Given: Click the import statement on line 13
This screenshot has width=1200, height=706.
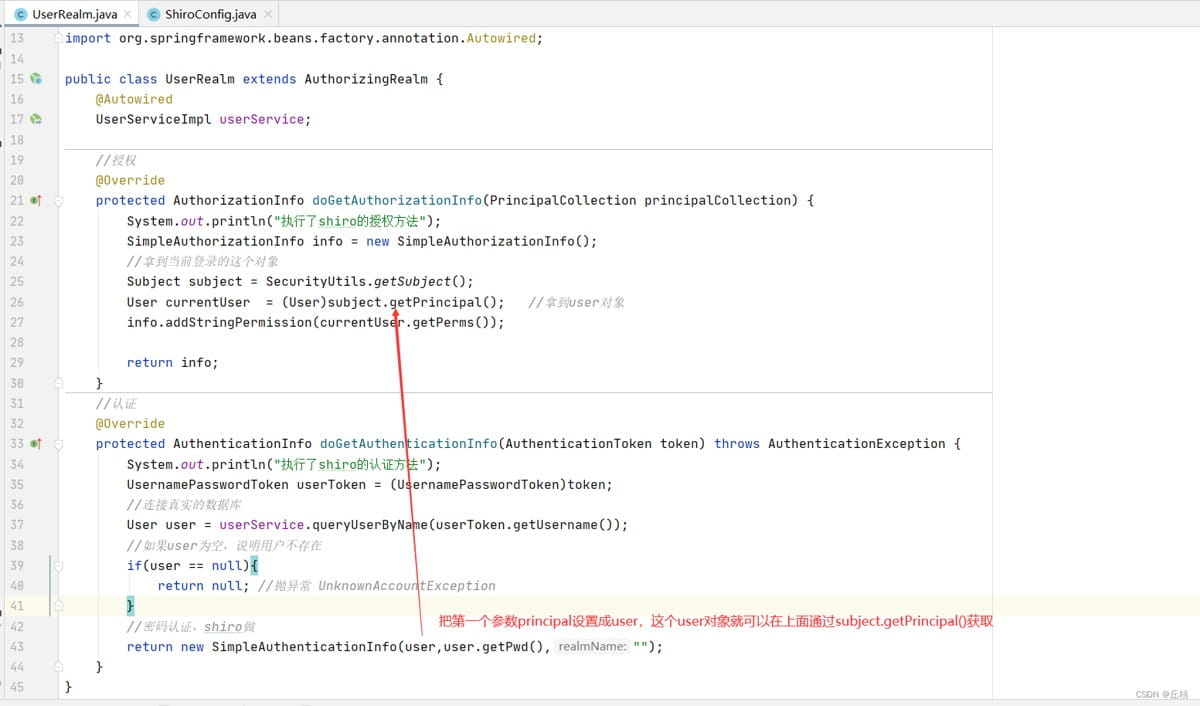Looking at the screenshot, I should (x=303, y=38).
